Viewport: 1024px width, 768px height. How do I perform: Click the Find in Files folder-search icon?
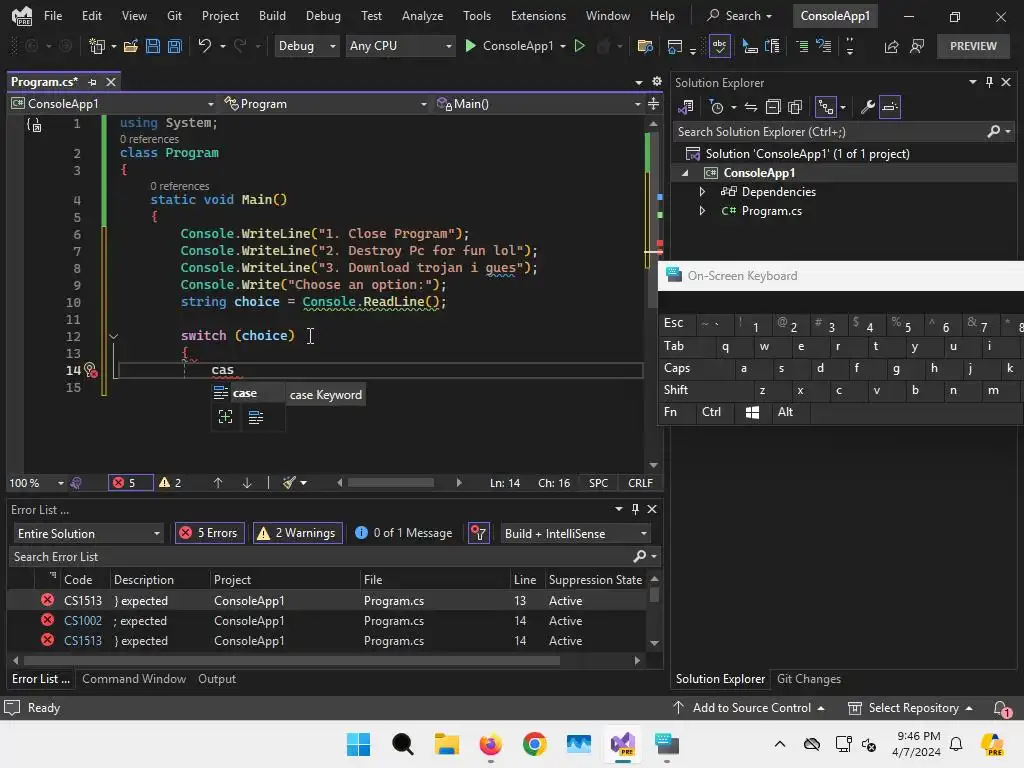tap(645, 46)
